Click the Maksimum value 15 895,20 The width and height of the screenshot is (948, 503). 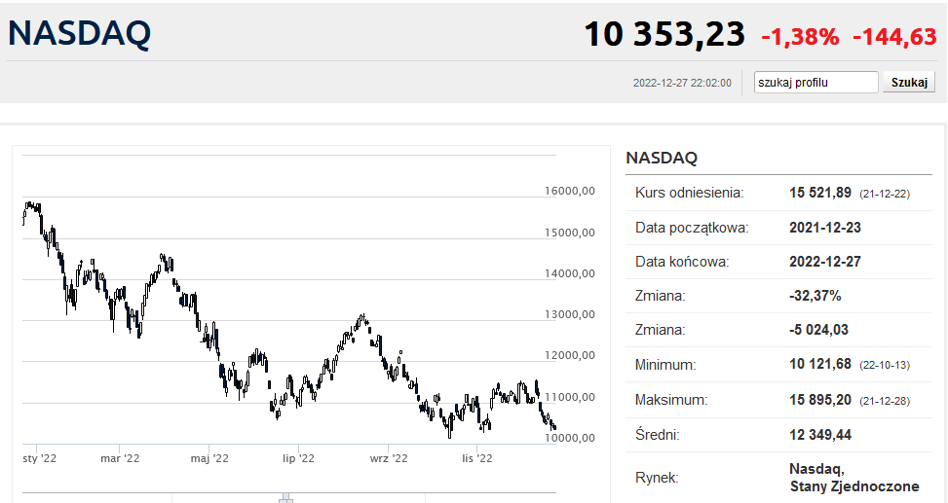pos(820,400)
